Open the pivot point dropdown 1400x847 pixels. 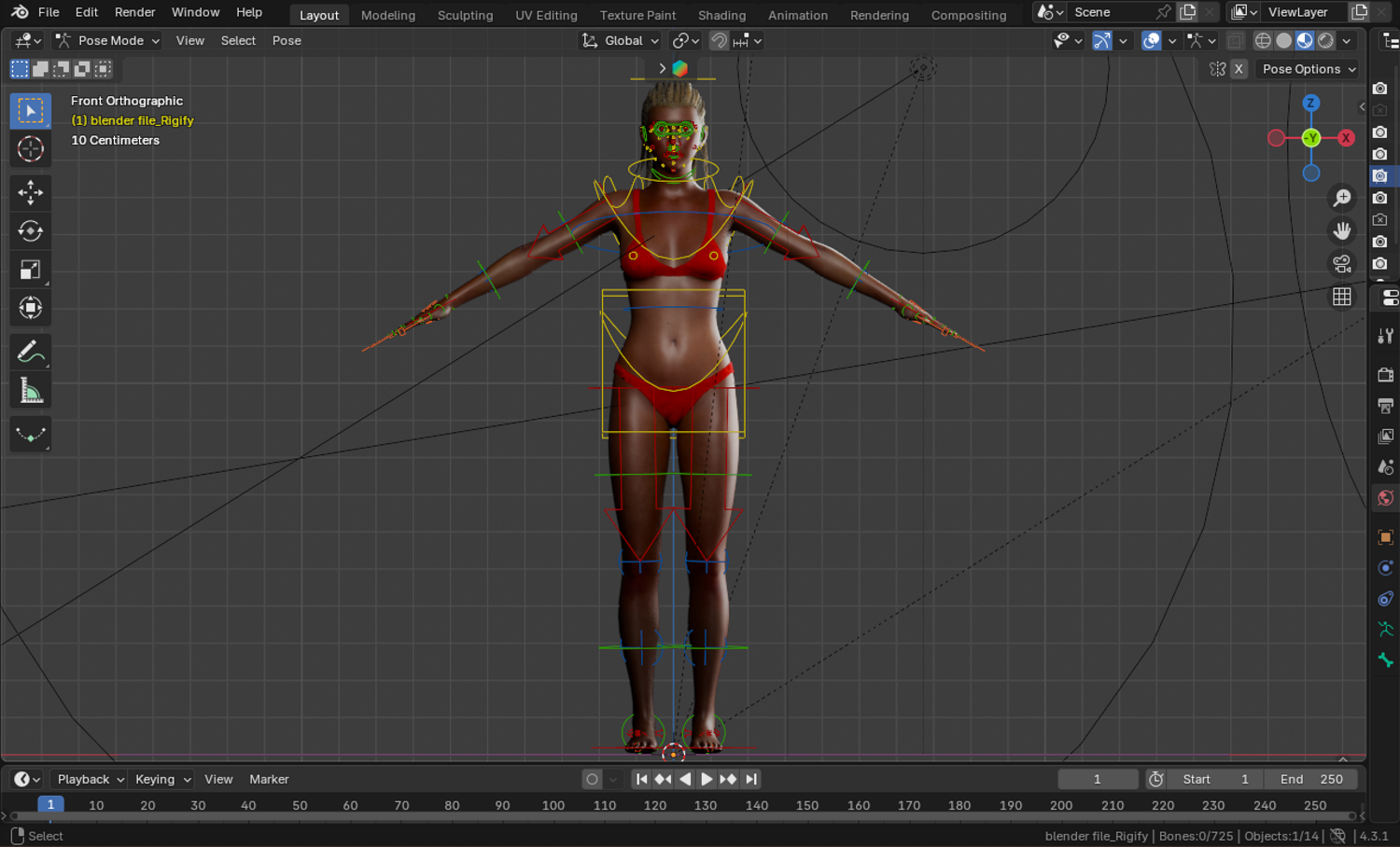point(686,41)
